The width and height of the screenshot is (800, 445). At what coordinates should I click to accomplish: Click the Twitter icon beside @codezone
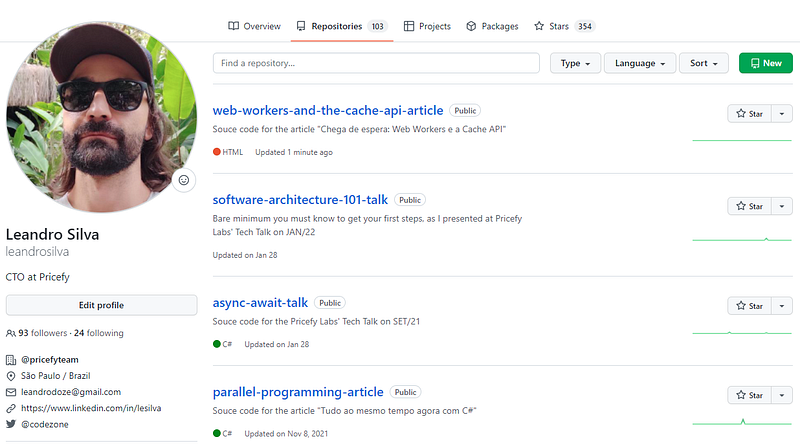click(11, 425)
